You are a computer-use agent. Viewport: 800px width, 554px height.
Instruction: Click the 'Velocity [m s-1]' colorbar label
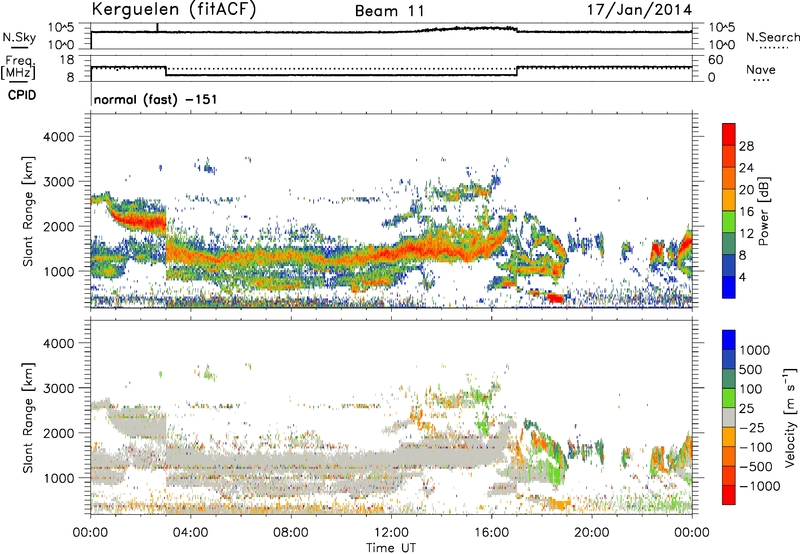pos(790,417)
